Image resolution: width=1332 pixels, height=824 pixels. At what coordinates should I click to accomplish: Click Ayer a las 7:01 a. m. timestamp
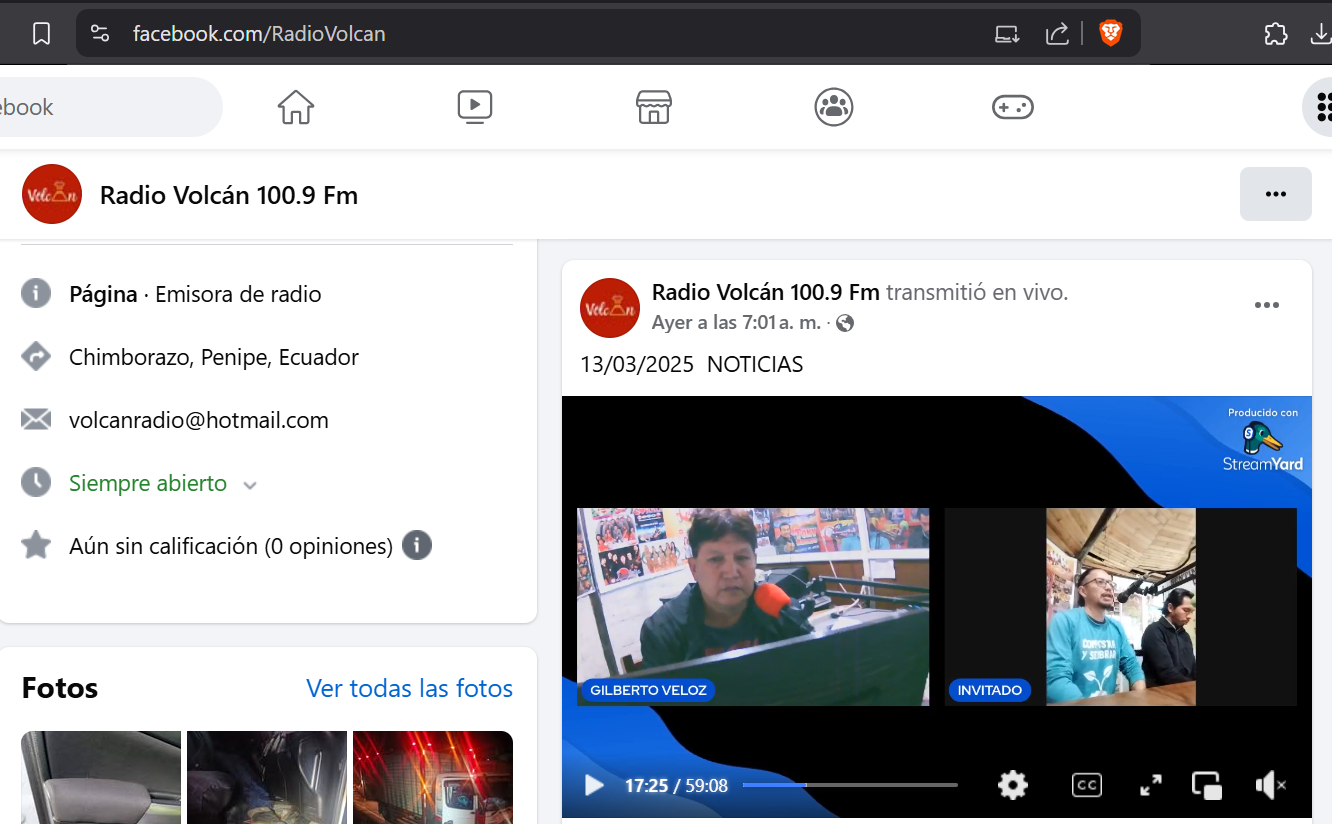pos(736,323)
